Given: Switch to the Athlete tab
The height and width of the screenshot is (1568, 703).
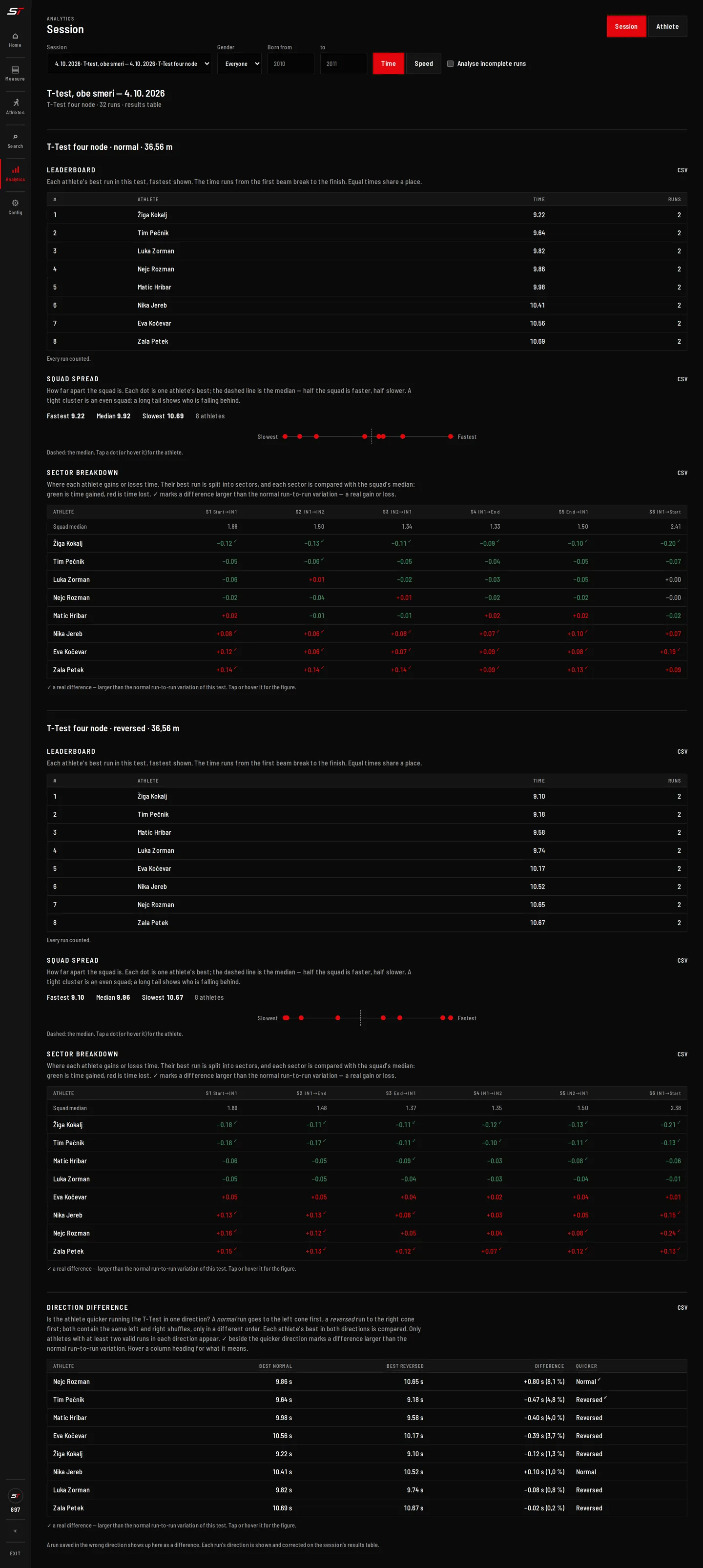Looking at the screenshot, I should pos(667,26).
